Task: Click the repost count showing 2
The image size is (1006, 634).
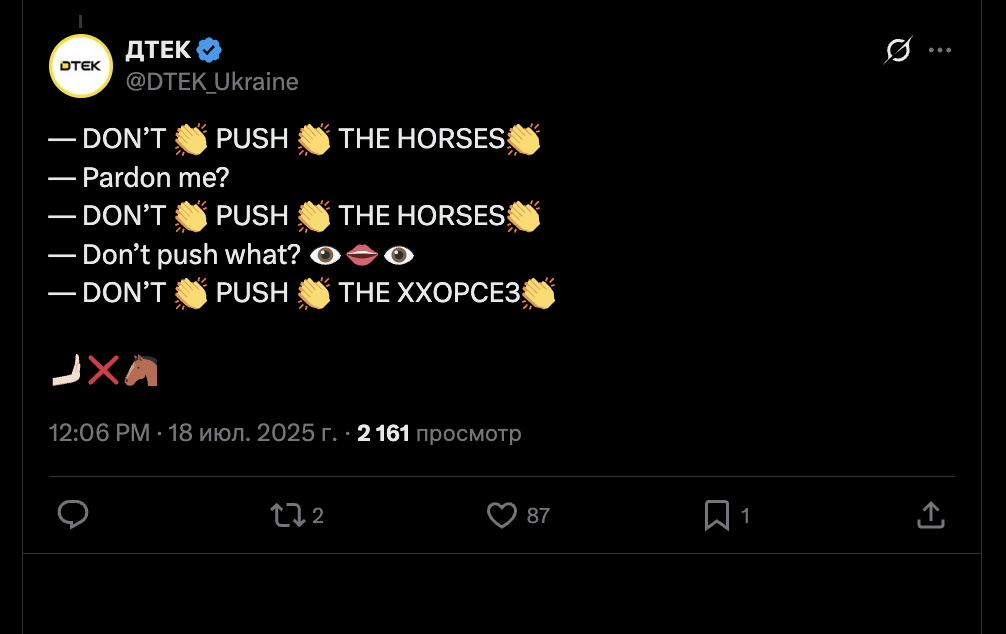Action: point(318,516)
